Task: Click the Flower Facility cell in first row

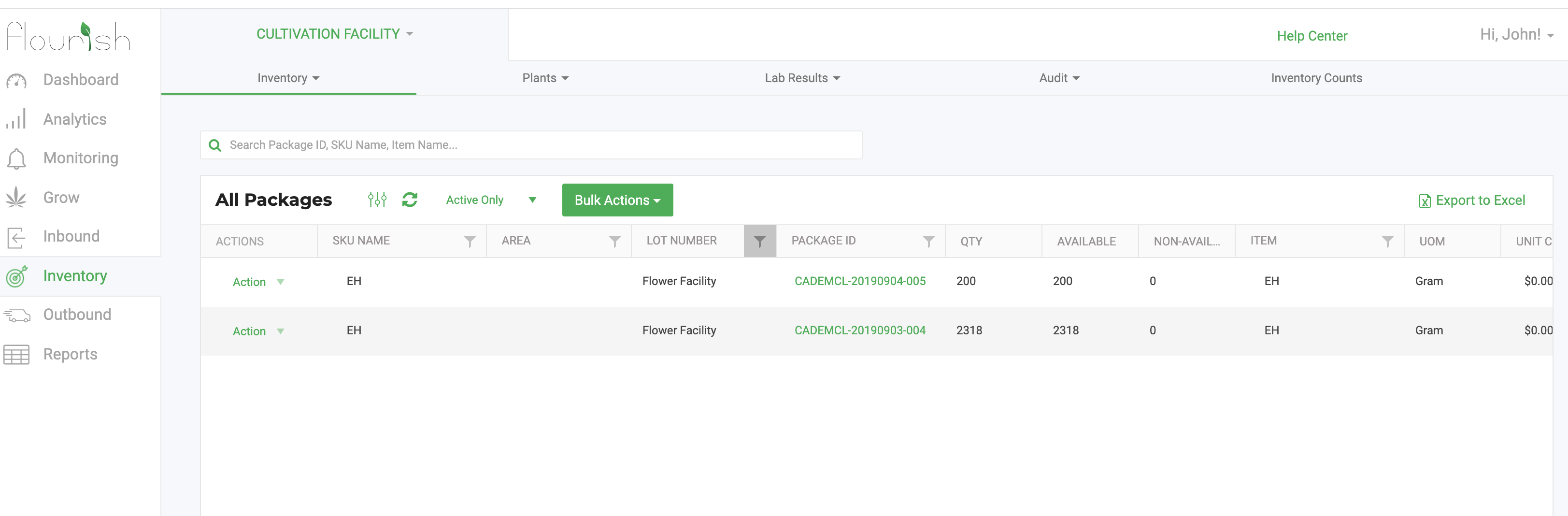Action: 679,281
